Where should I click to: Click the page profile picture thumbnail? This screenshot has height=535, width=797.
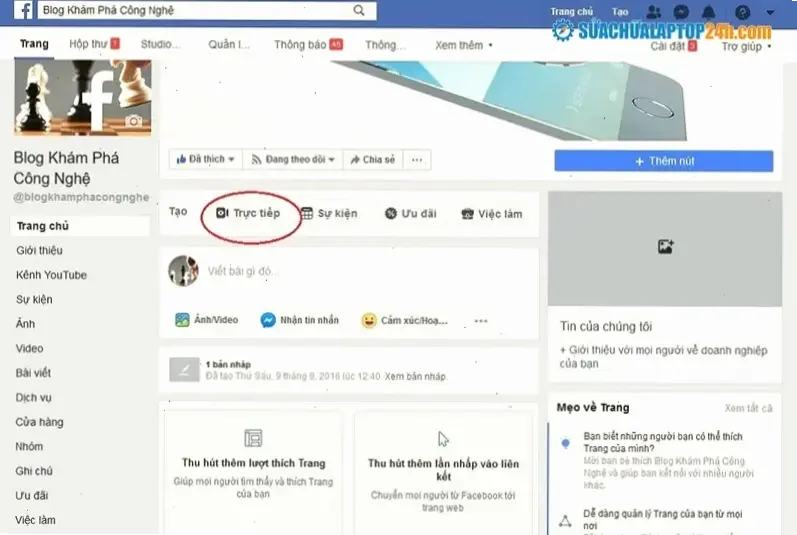[82, 97]
